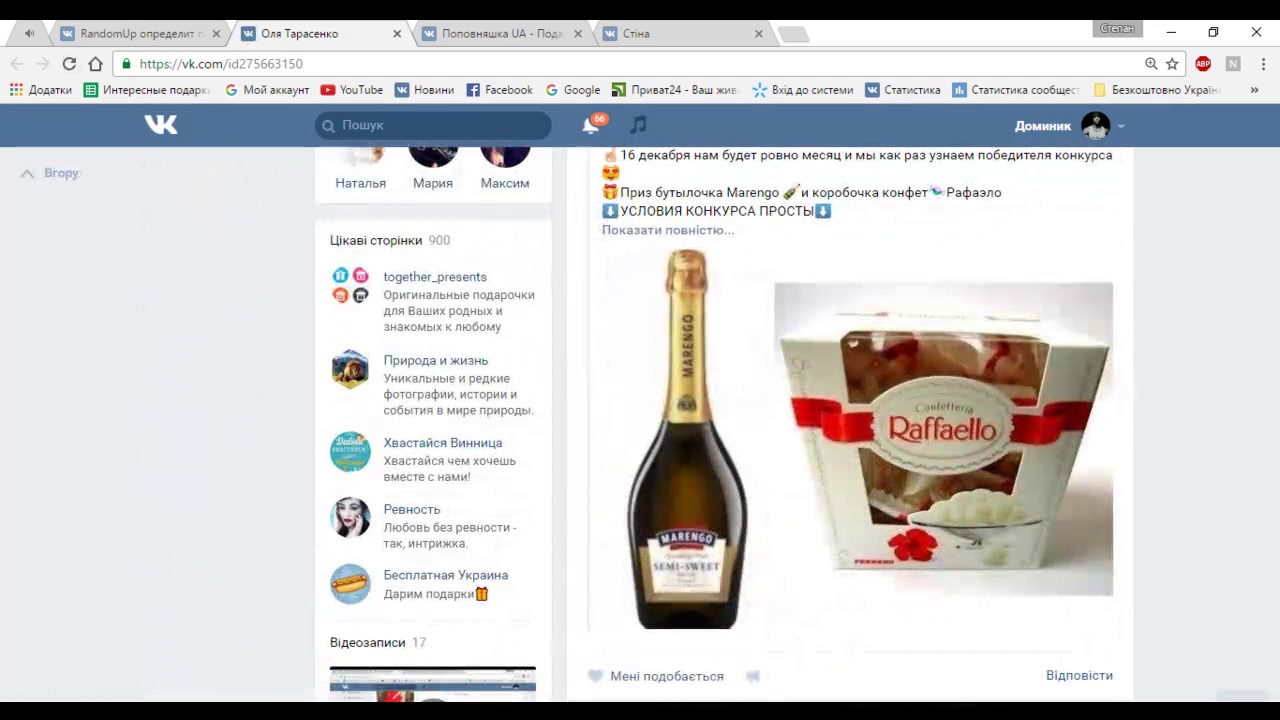Open a new browser tab
Image resolution: width=1280 pixels, height=720 pixels.
pos(793,35)
